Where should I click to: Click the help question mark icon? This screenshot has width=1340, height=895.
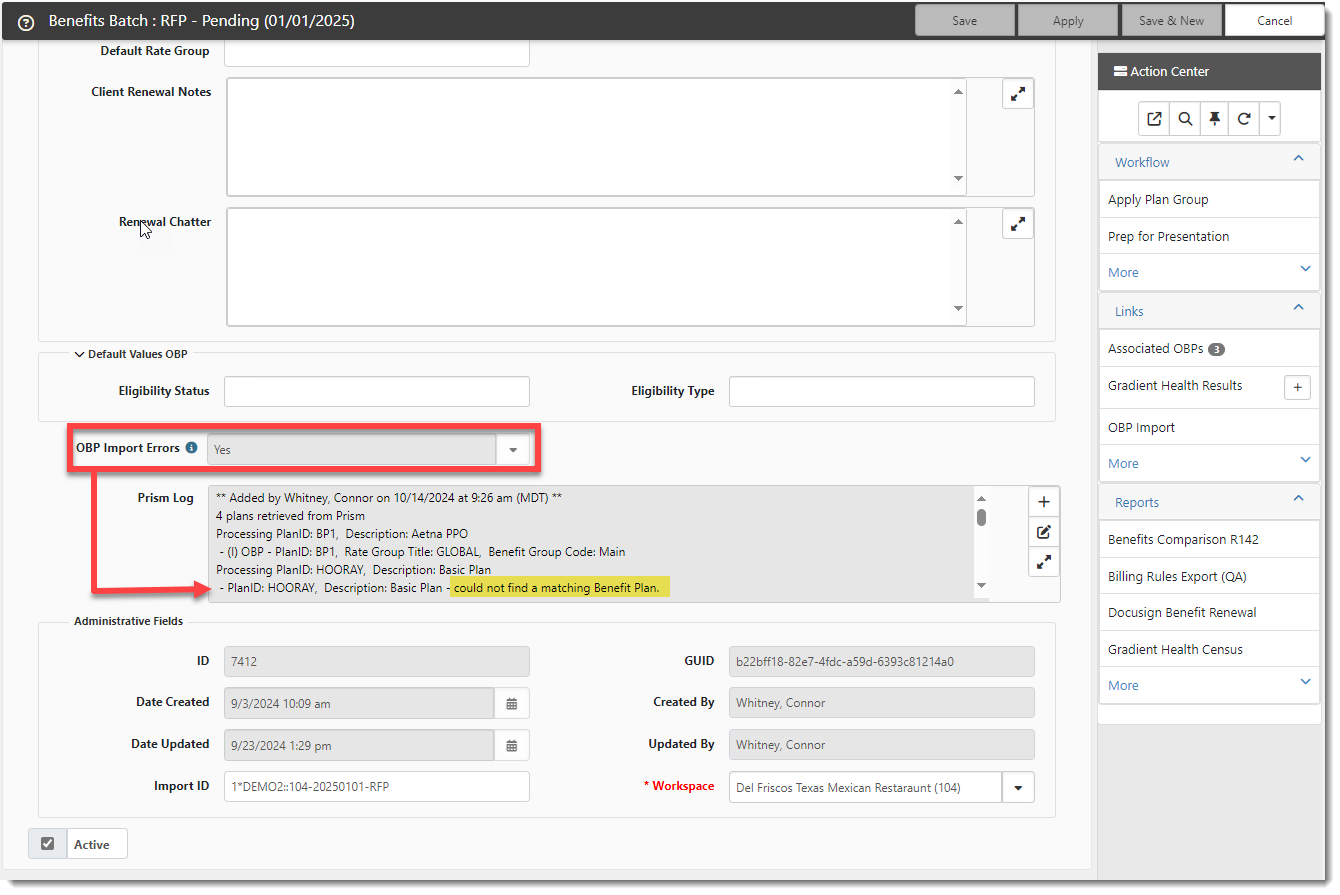point(26,22)
